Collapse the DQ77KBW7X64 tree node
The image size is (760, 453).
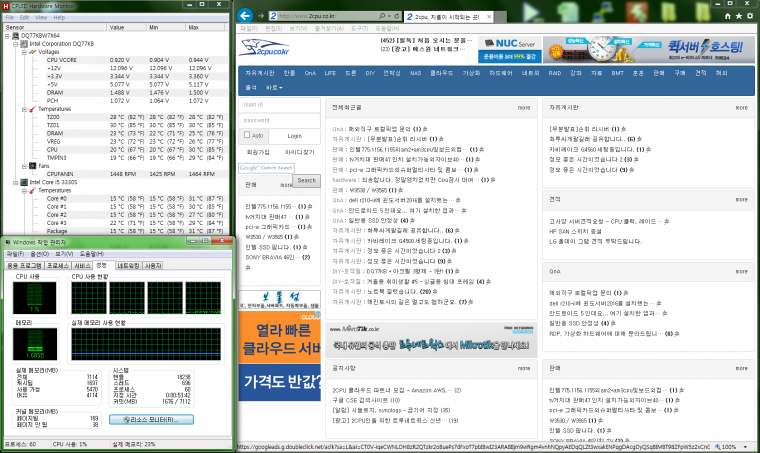click(x=7, y=36)
